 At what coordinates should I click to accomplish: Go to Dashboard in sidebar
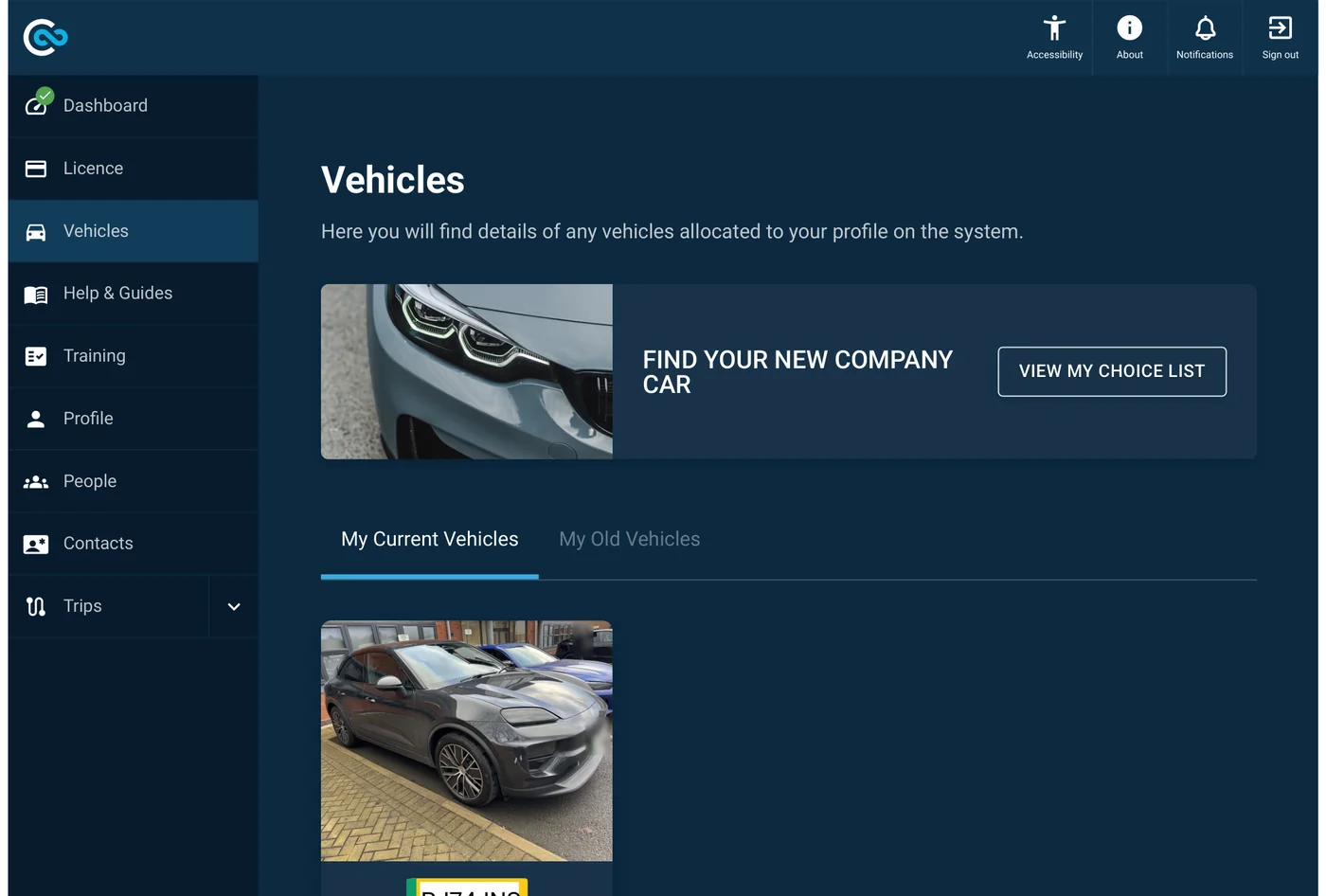click(x=134, y=106)
